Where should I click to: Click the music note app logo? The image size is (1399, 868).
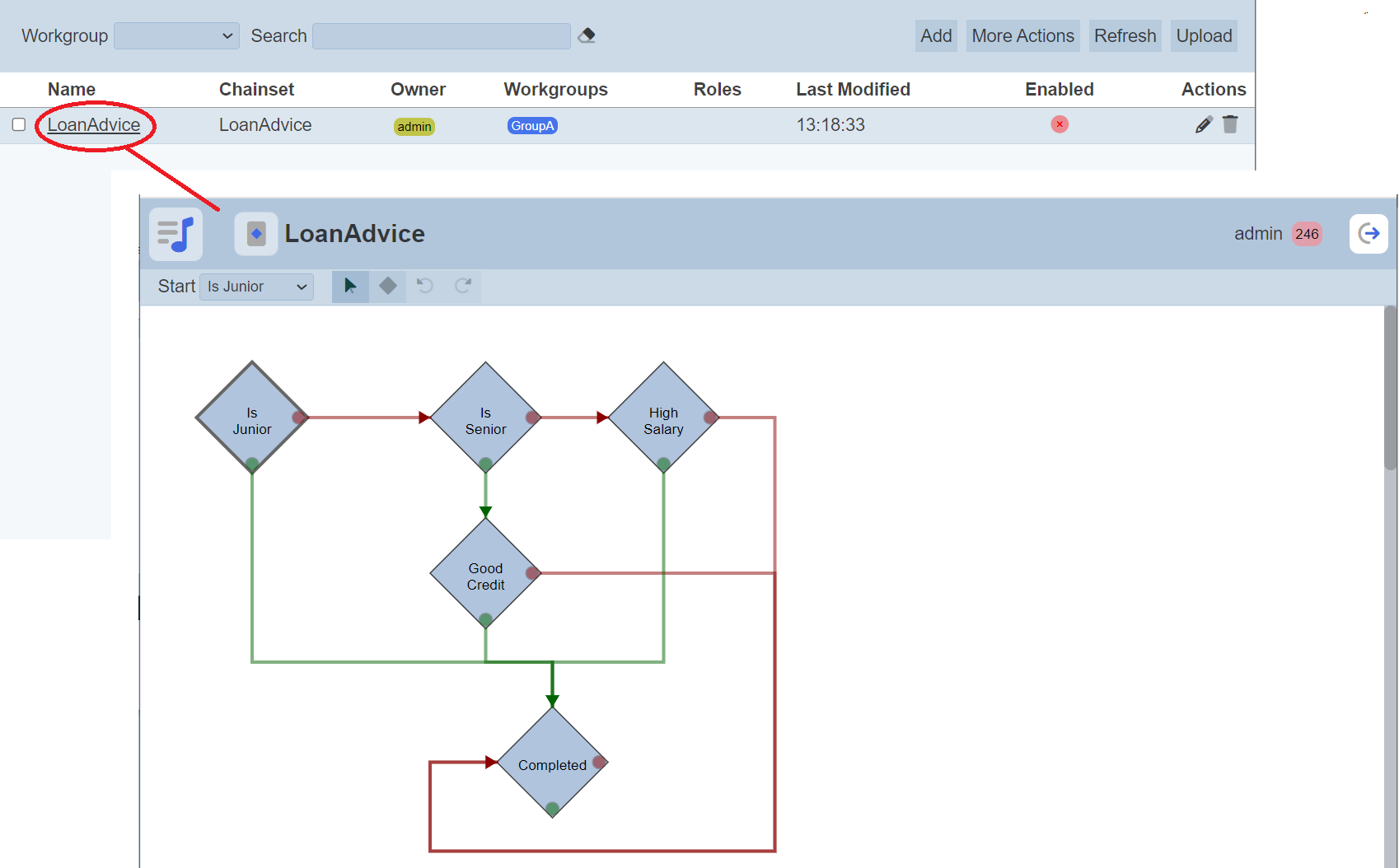175,234
